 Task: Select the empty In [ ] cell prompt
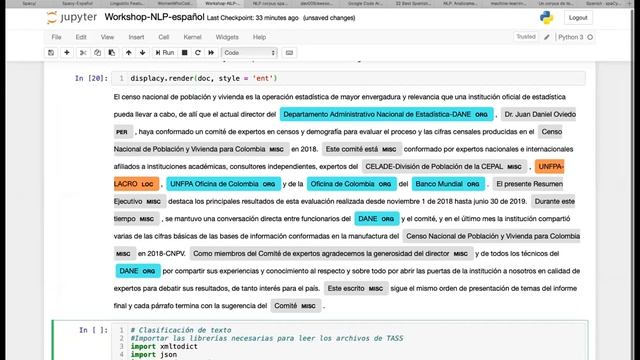pos(93,330)
